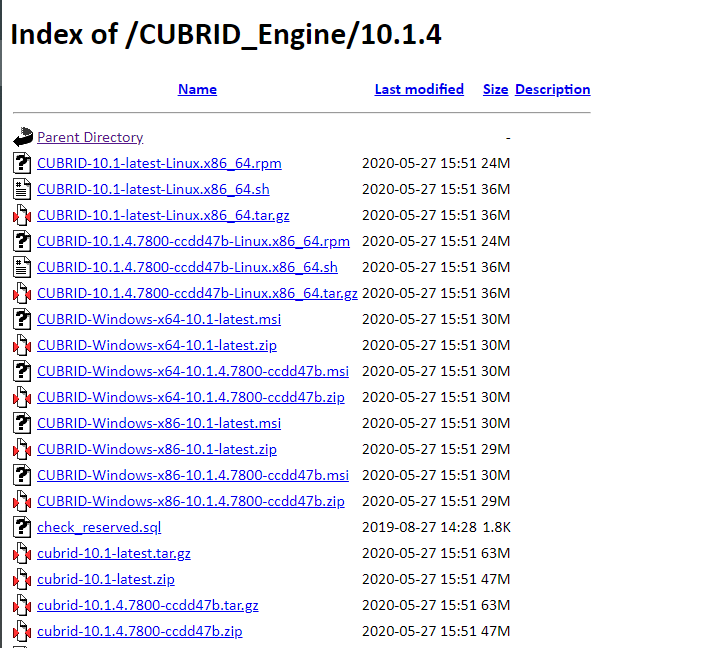The height and width of the screenshot is (648, 711).
Task: Download CUBRID-10.1.4.7800-ccdd47b-Linux.x86_64.sh
Action: [187, 267]
